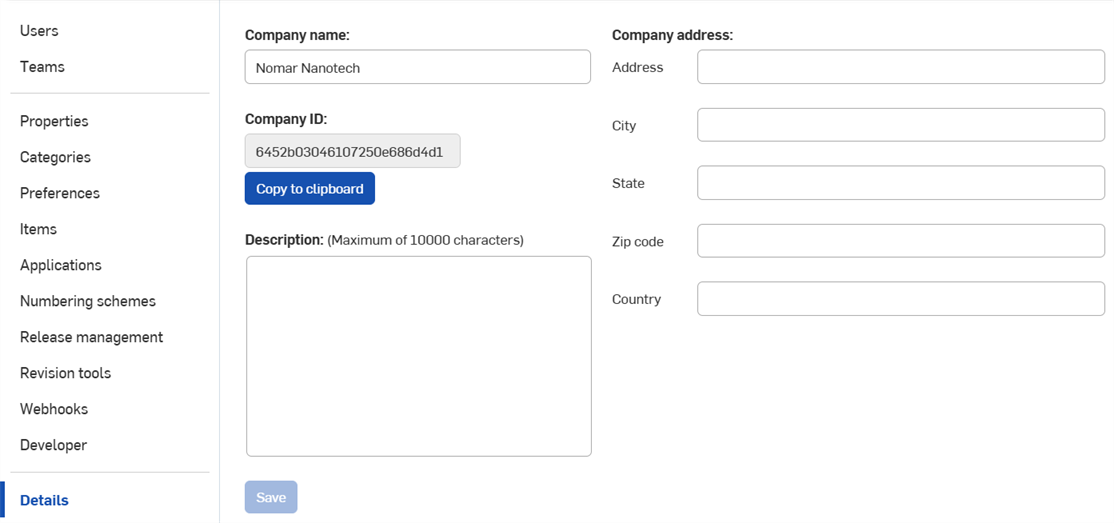
Task: Focus the Description text area
Action: [x=418, y=356]
